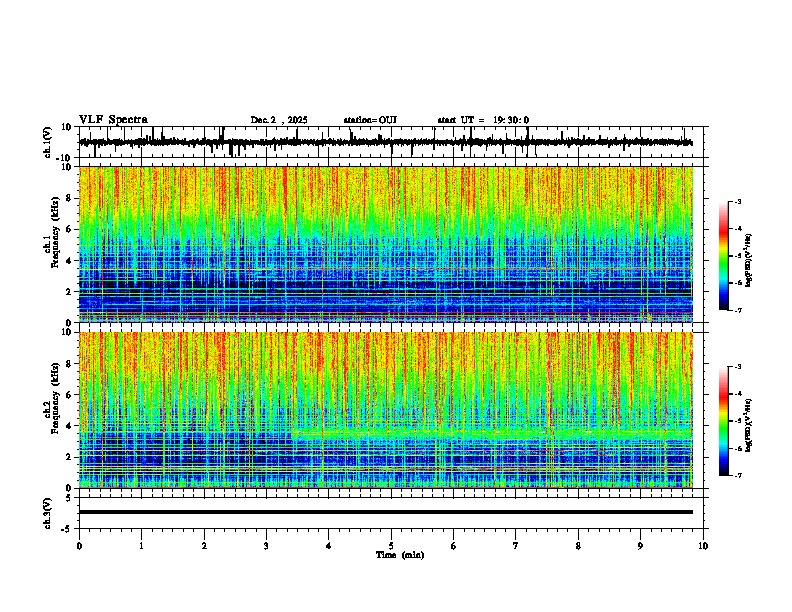Click the "station=OUI" header label

coord(370,120)
